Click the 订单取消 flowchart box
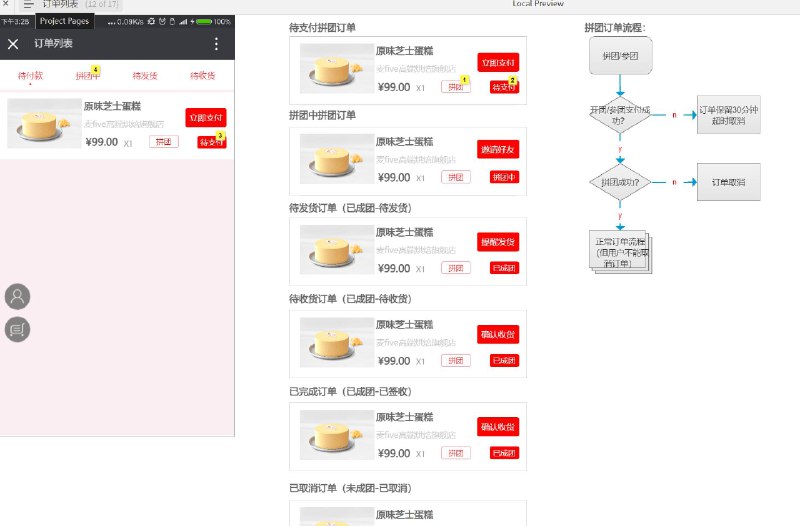 click(x=729, y=182)
